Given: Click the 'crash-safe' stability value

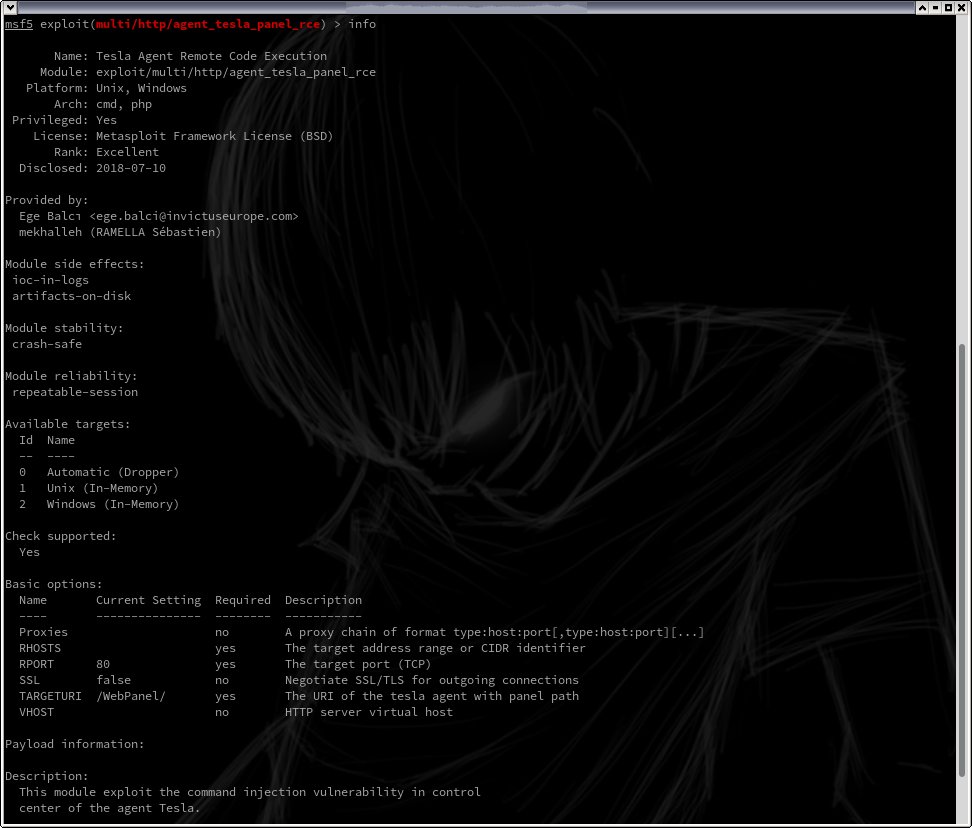Looking at the screenshot, I should (x=47, y=344).
